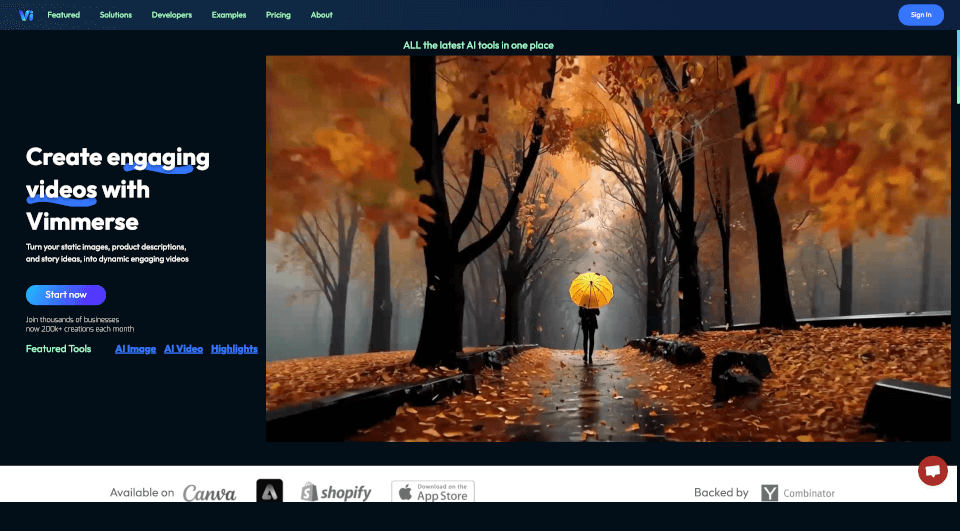
Task: Open the Featured menu item
Action: click(x=64, y=15)
